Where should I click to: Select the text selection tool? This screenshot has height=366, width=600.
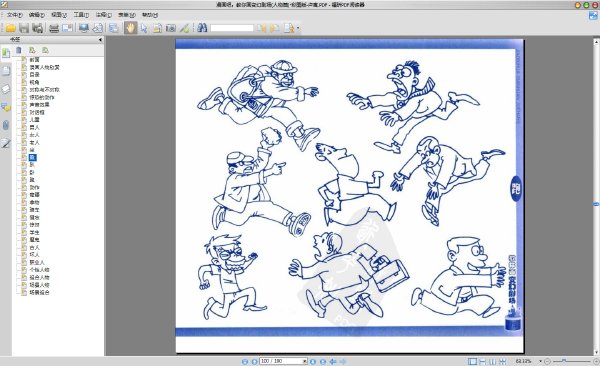(x=157, y=28)
